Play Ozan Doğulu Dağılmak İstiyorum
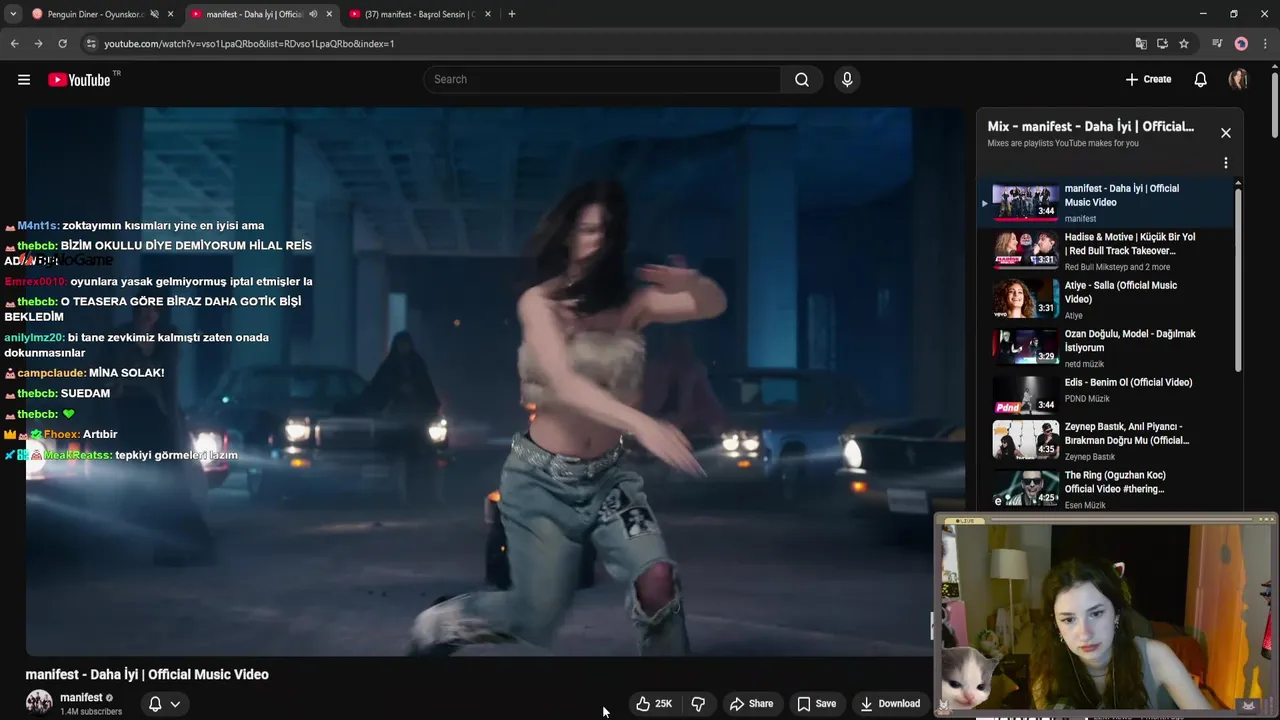The width and height of the screenshot is (1280, 720). 1106,348
